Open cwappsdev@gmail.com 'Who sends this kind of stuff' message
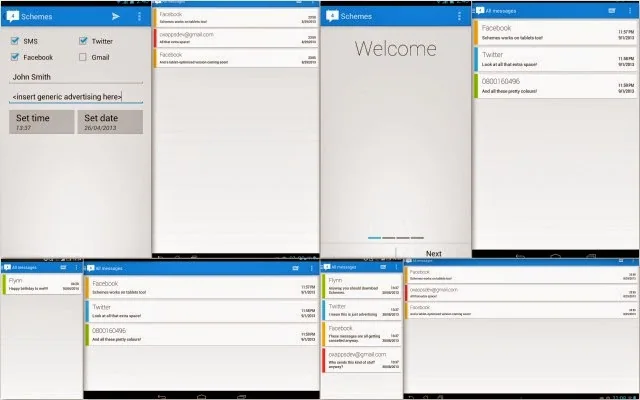The width and height of the screenshot is (640, 400). pyautogui.click(x=362, y=360)
